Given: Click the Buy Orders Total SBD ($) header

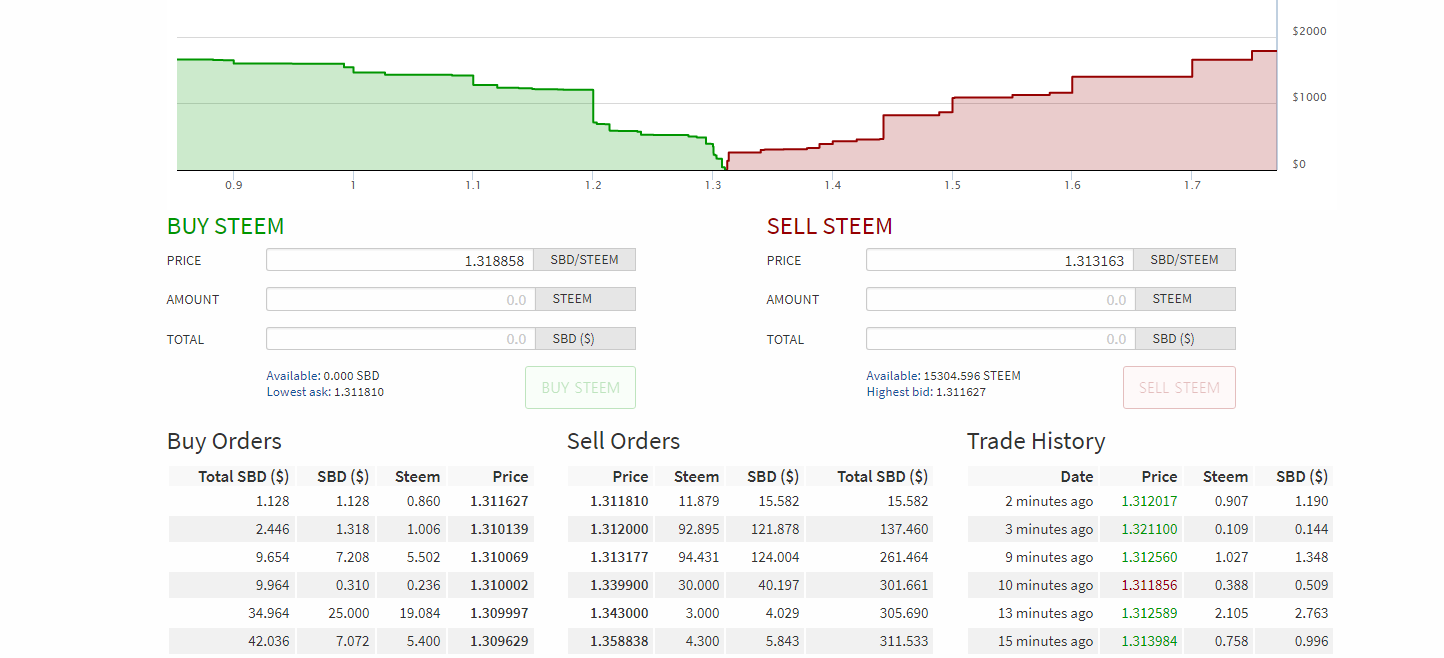Looking at the screenshot, I should [243, 476].
